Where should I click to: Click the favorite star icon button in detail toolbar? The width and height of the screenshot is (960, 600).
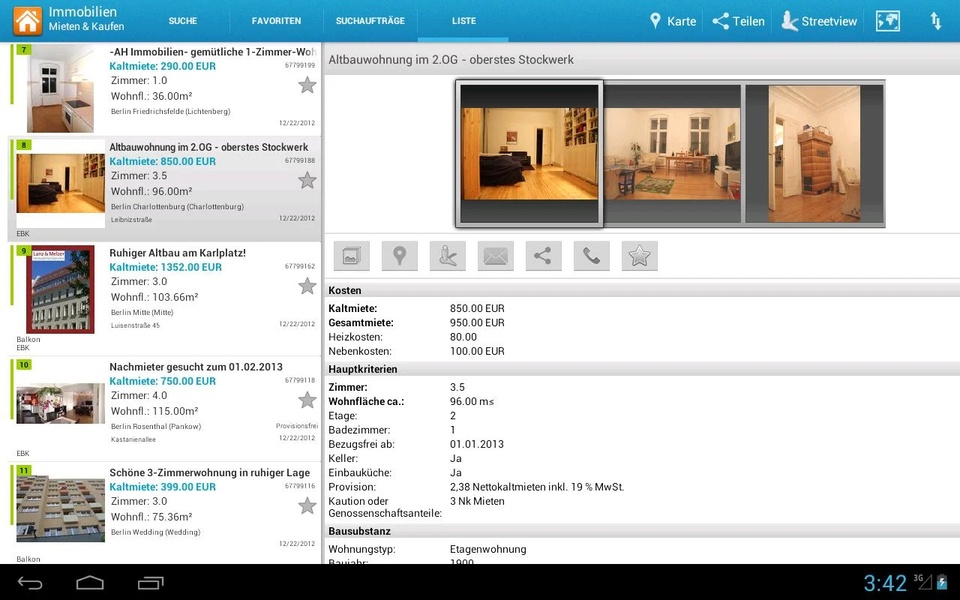click(639, 256)
